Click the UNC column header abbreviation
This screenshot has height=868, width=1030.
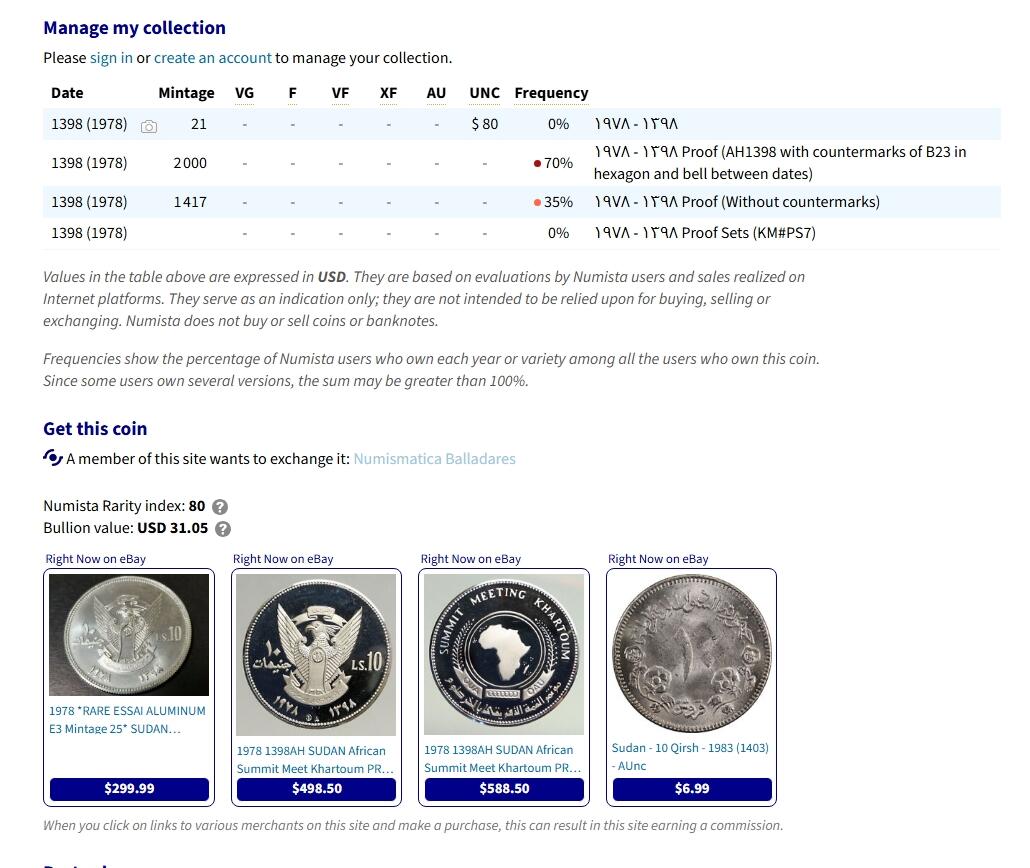(484, 93)
